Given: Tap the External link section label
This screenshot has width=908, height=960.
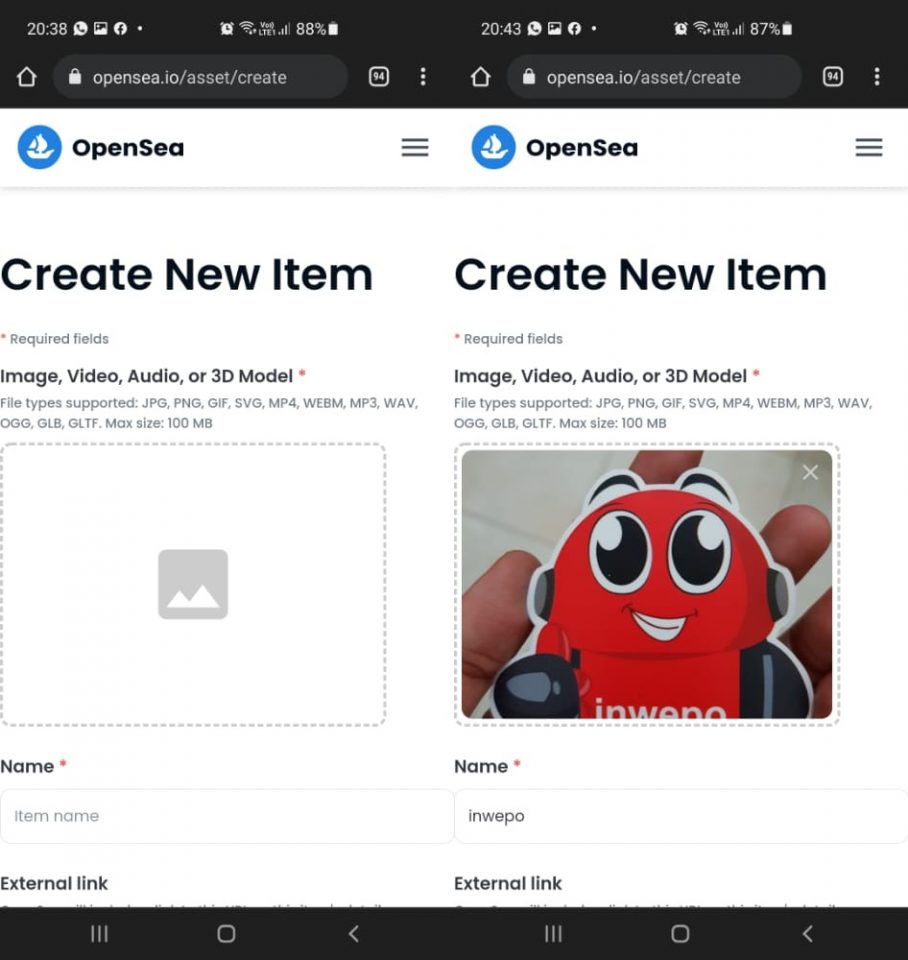Looking at the screenshot, I should pyautogui.click(x=55, y=883).
